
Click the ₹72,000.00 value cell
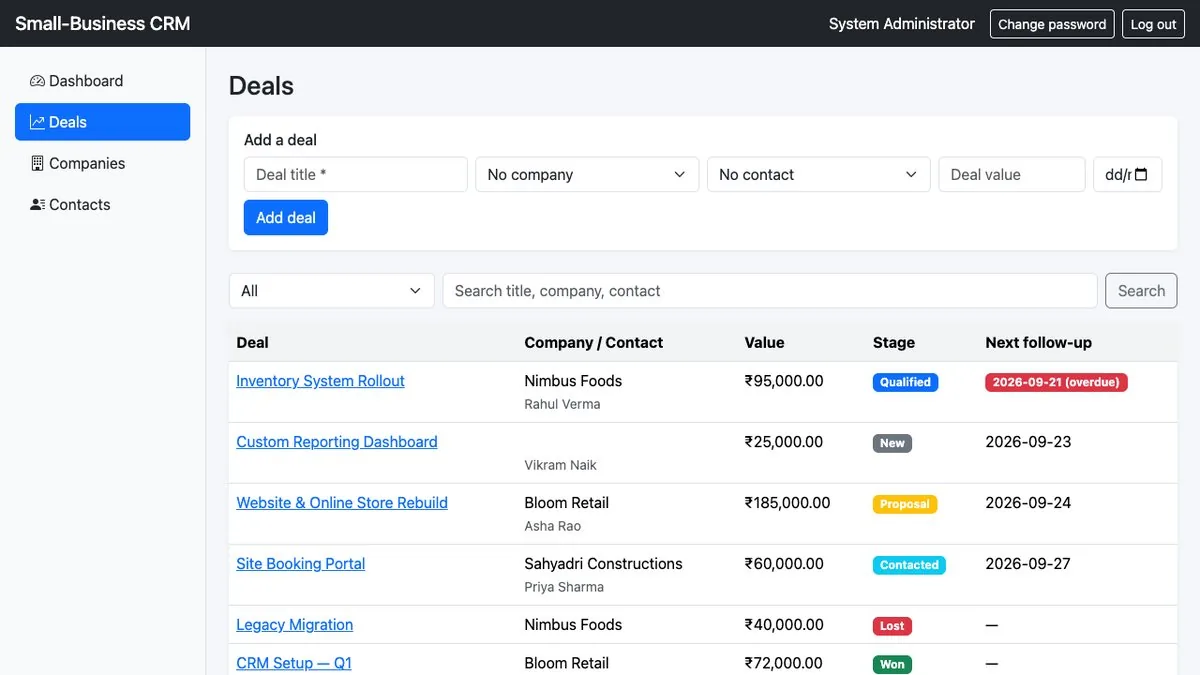pyautogui.click(x=784, y=663)
